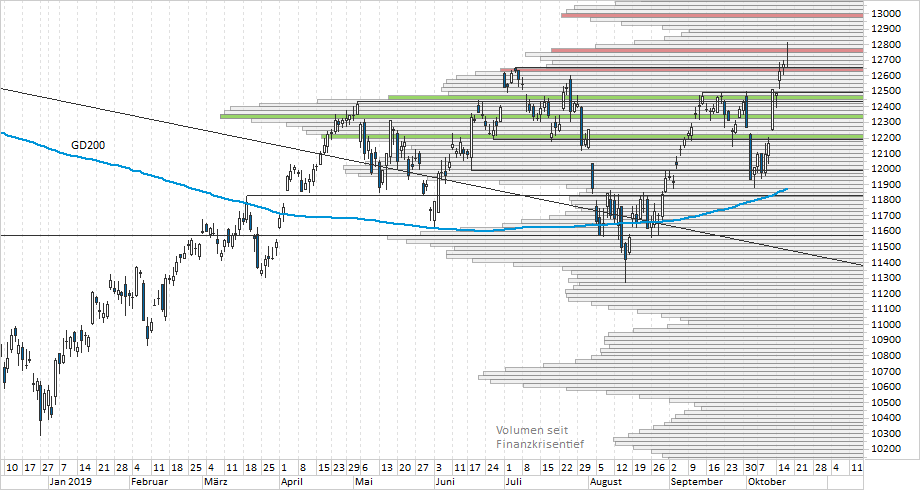Click the GD200 moving average label
The width and height of the screenshot is (920, 490).
pos(88,145)
